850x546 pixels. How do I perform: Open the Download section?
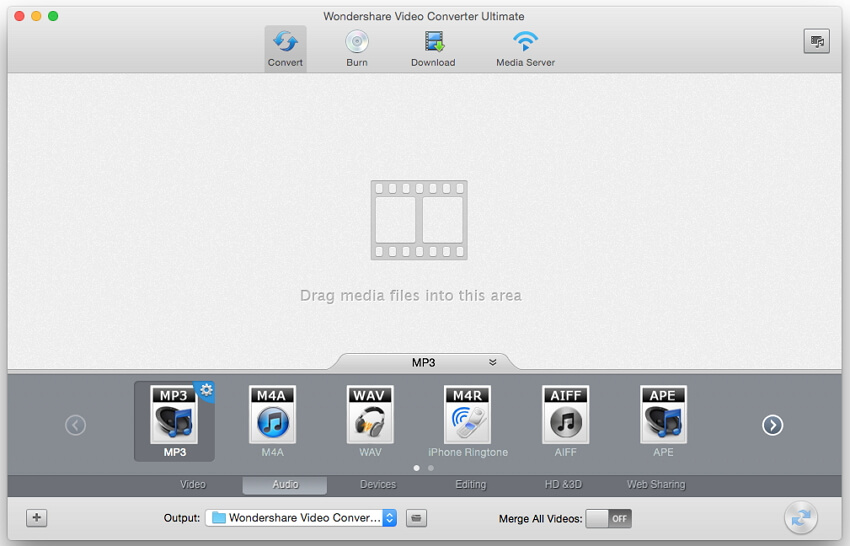click(433, 49)
